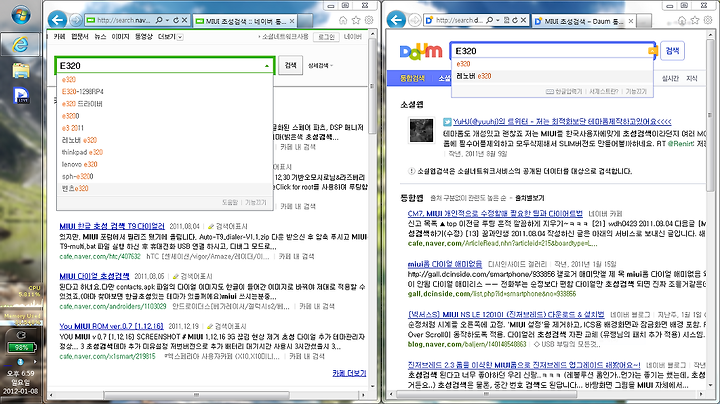Open Home in the Naver browser window
This screenshot has width=720, height=404.
(x=343, y=20)
